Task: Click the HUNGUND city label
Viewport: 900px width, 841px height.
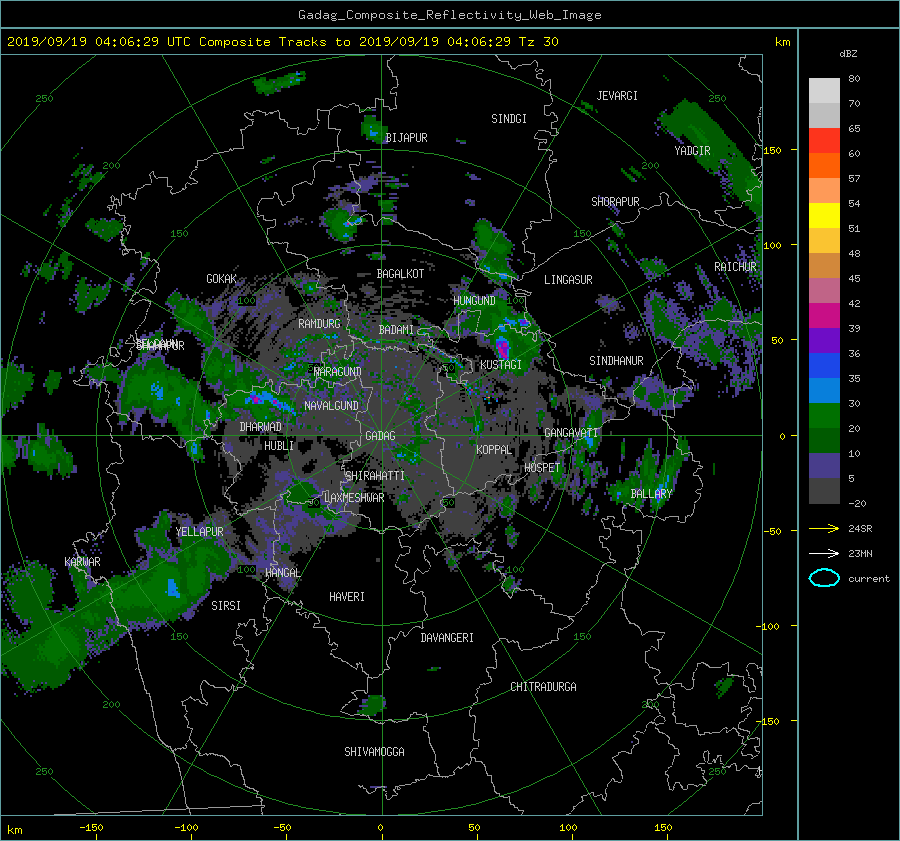Action: (474, 301)
